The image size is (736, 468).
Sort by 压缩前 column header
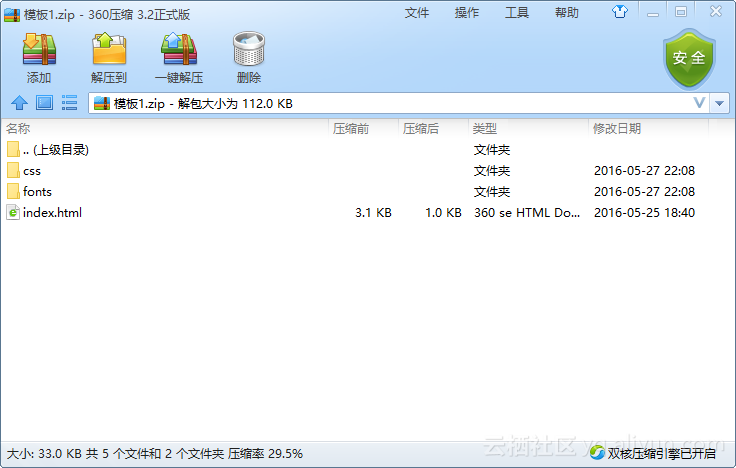tap(351, 129)
